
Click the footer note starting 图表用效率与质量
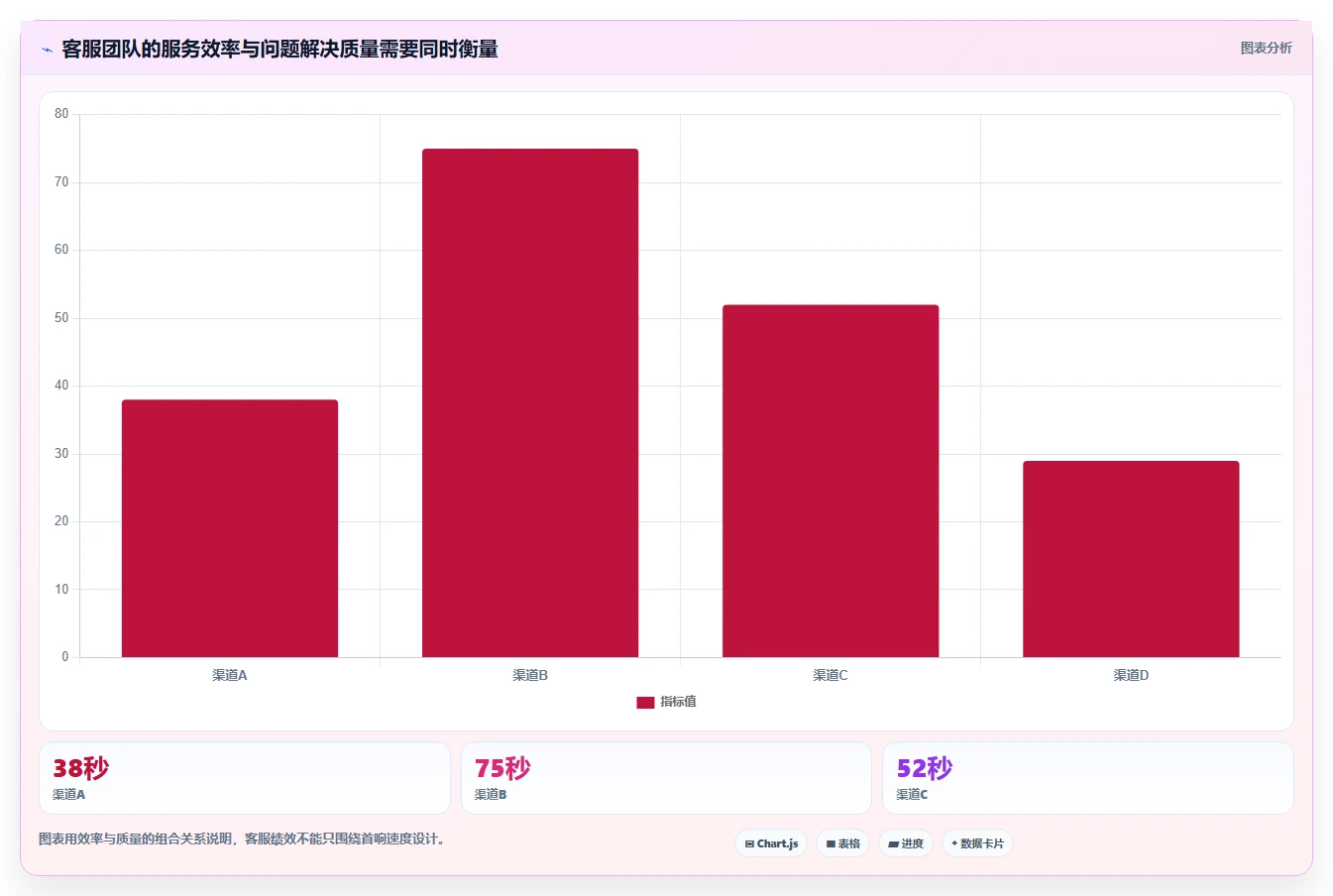coord(244,839)
